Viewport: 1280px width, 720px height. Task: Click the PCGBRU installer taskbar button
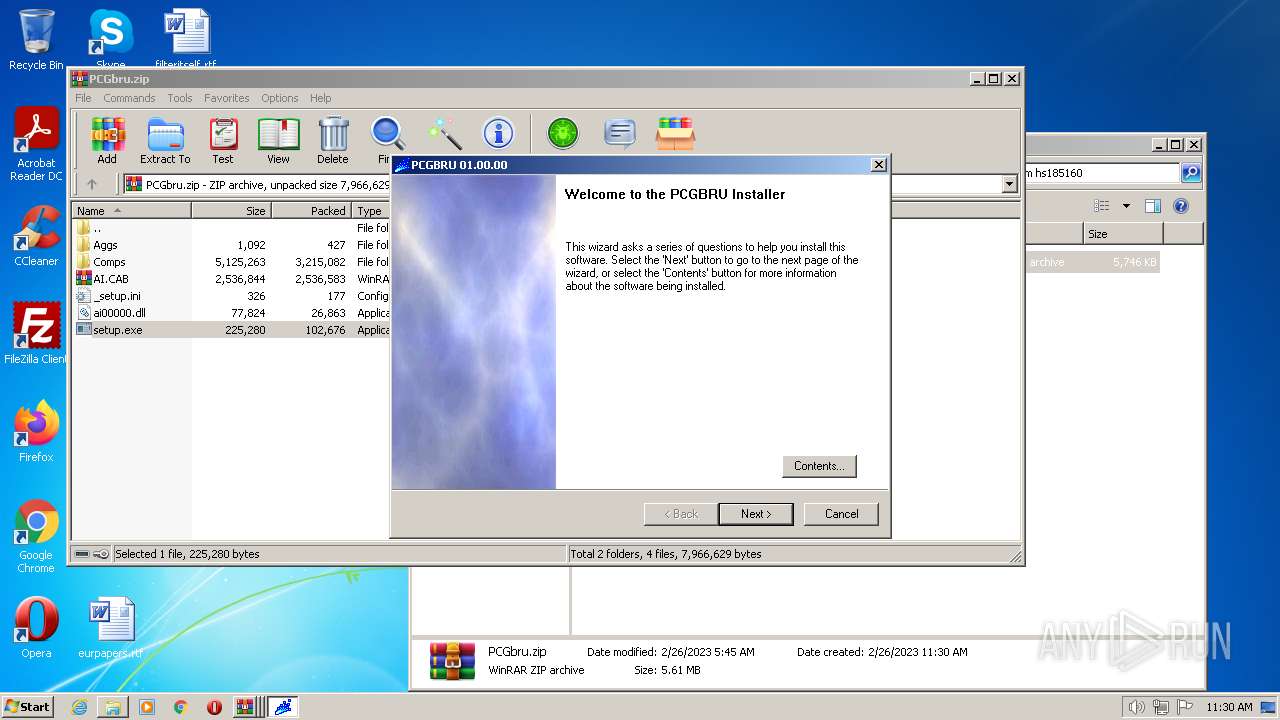pos(282,707)
